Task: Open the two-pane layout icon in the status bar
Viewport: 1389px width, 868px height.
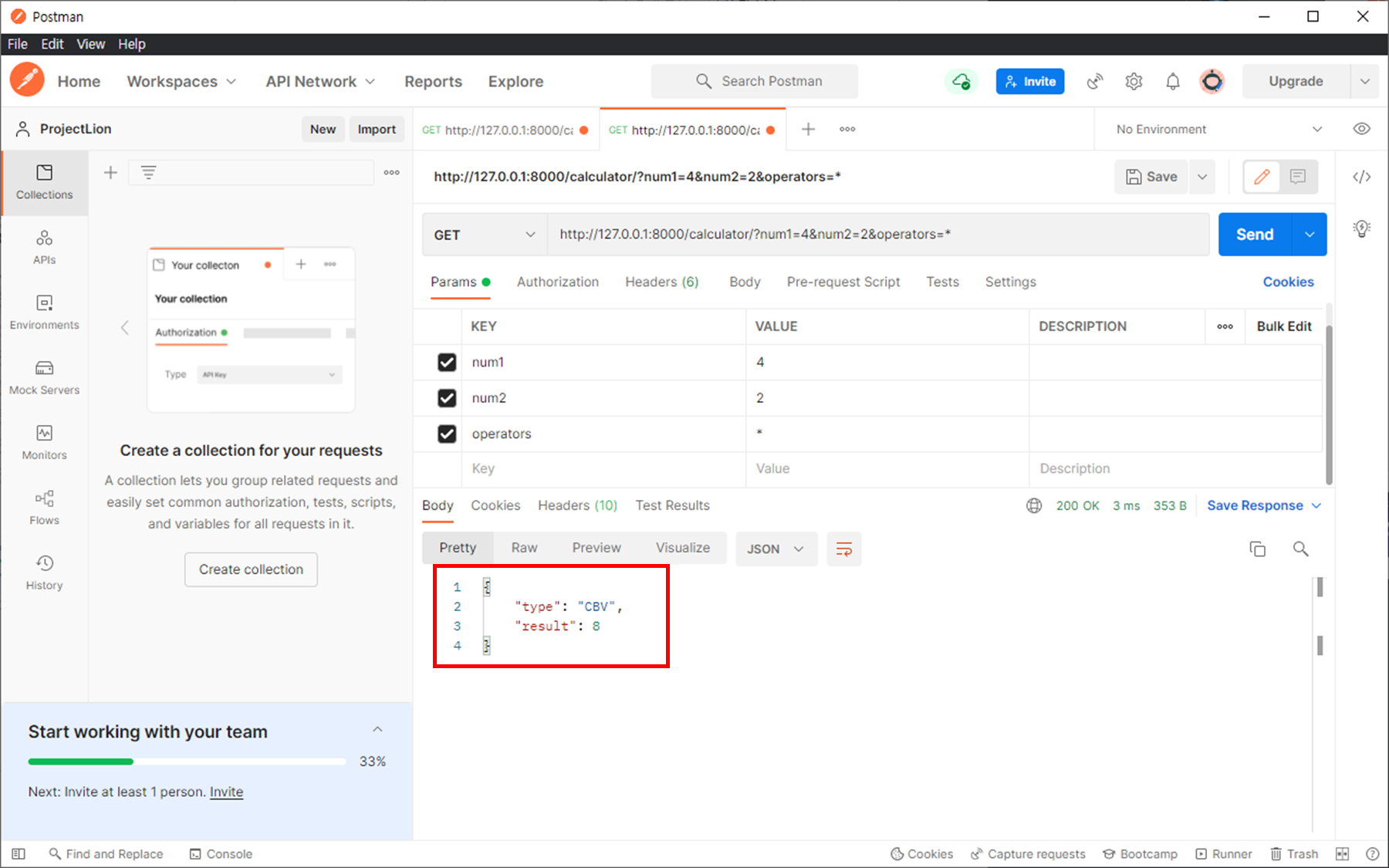Action: [1343, 853]
